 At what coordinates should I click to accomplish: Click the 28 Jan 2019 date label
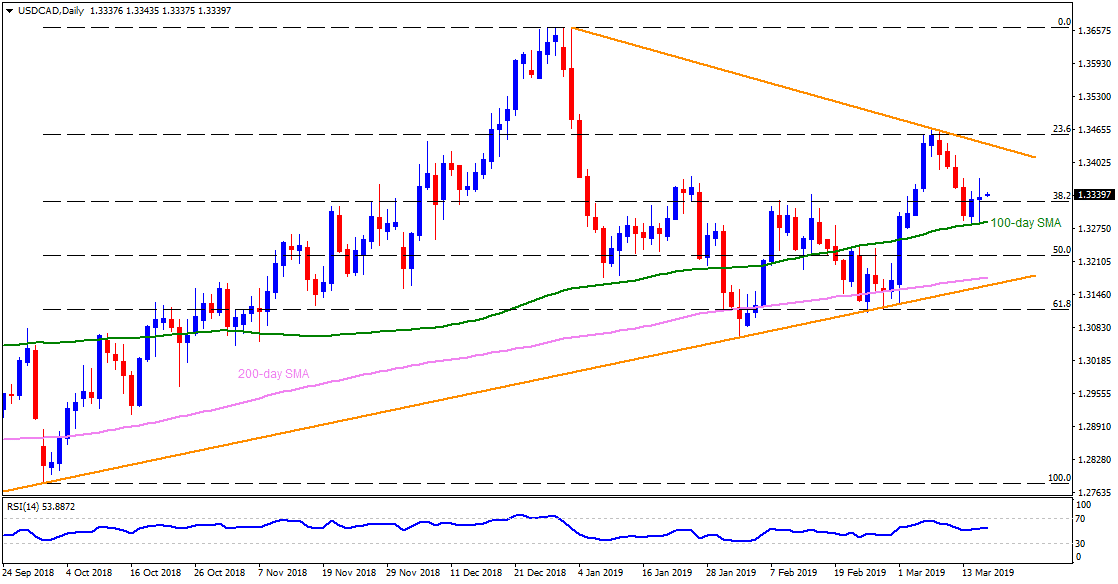point(731,573)
